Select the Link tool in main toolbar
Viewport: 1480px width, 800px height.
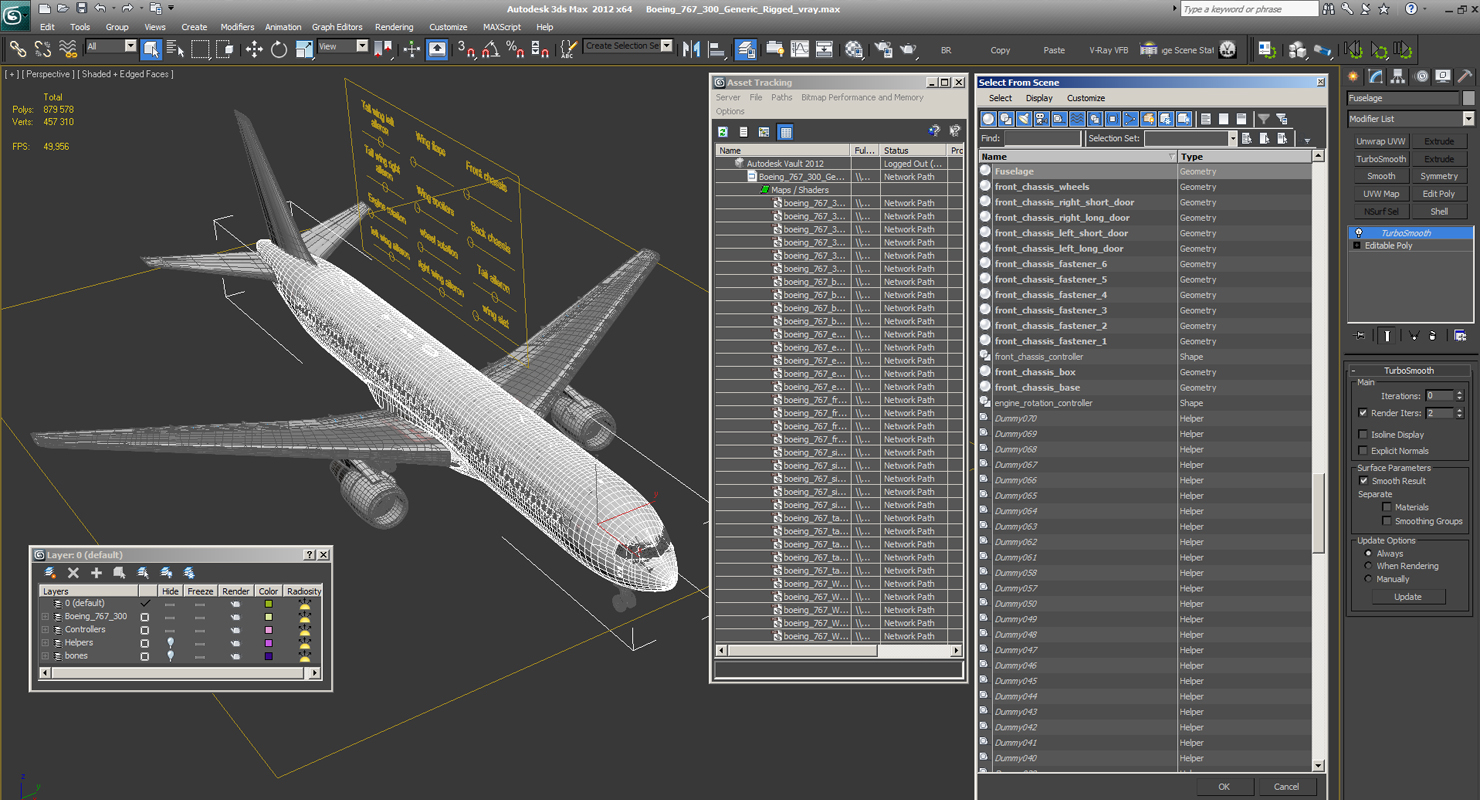tap(17, 48)
